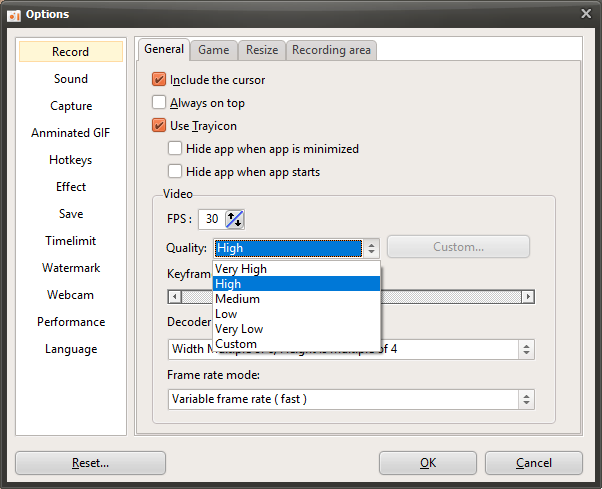The image size is (602, 489).
Task: Select Hotkeys in the sidebar
Action: click(x=70, y=160)
